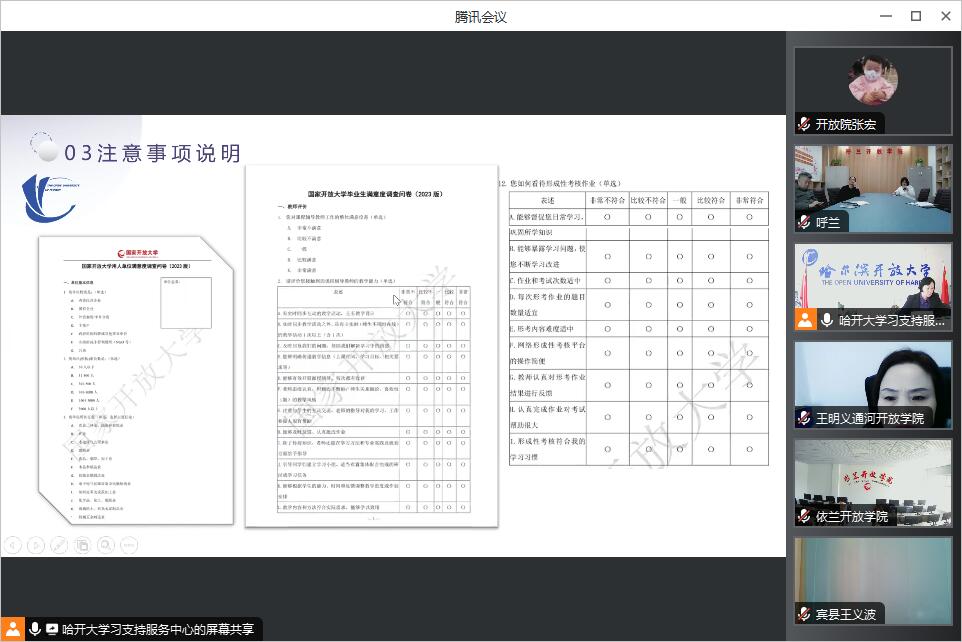Screen dimensions: 962x642
Task: Open the ellipsis more-options icon on the slide
Action: coord(129,545)
